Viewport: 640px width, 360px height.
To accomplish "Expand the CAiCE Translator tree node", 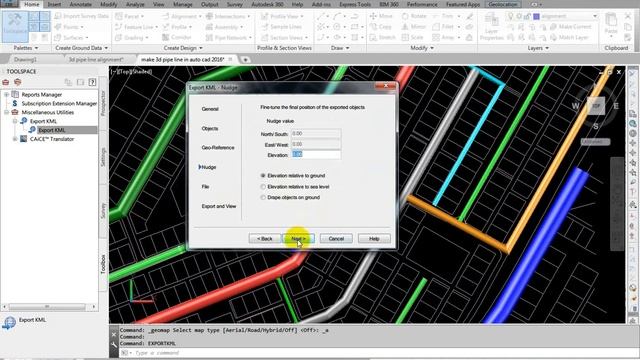I will tap(15, 139).
